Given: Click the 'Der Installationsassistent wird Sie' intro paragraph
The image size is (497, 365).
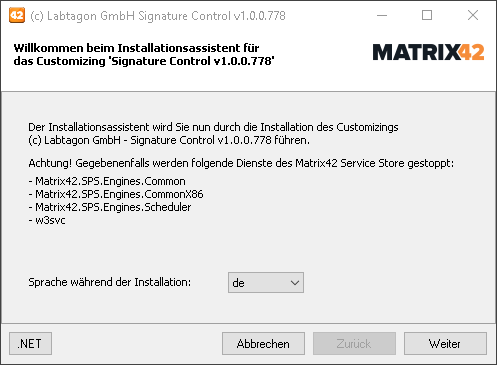Looking at the screenshot, I should point(213,133).
